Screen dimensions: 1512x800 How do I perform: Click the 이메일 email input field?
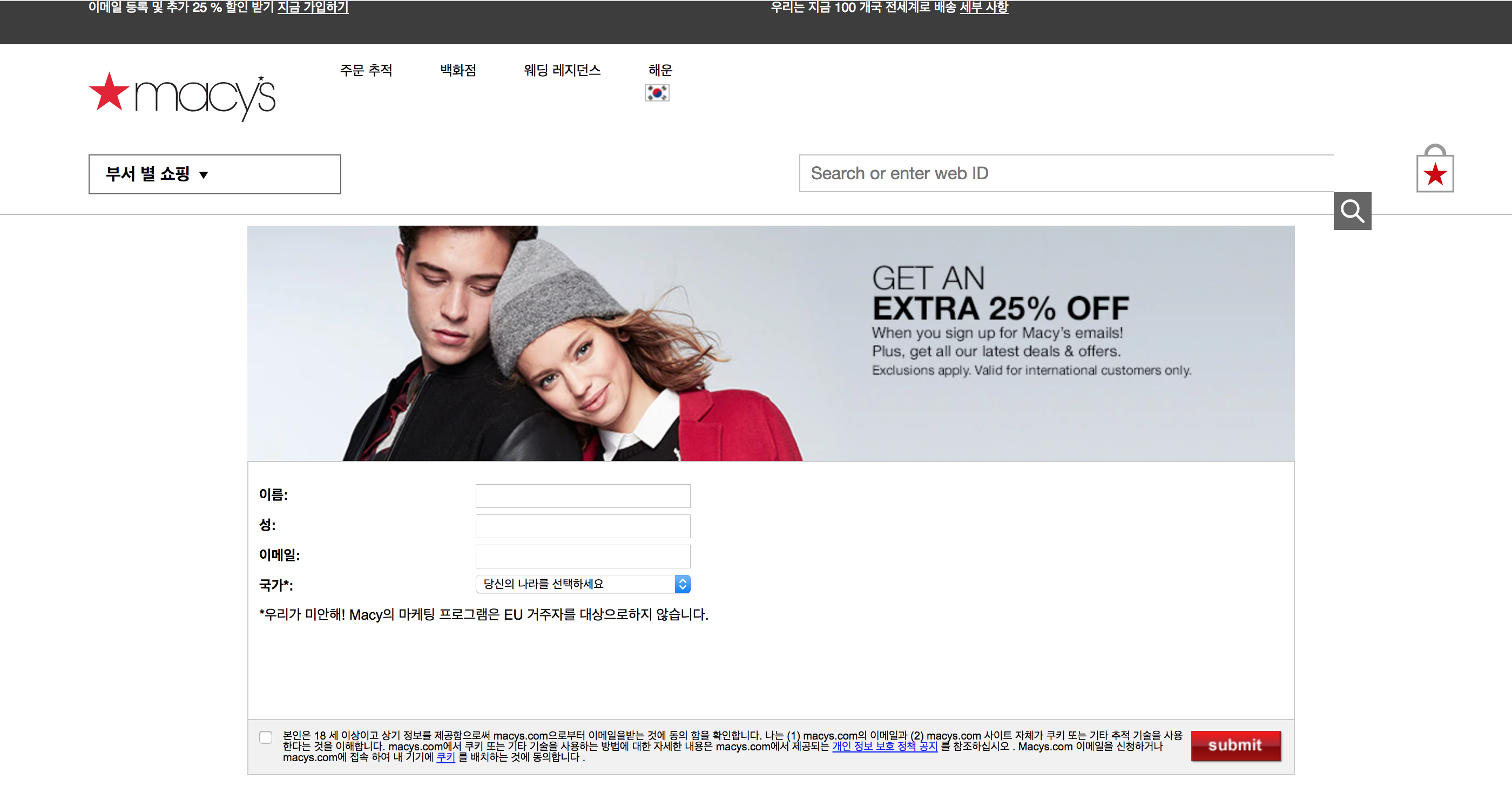(582, 556)
